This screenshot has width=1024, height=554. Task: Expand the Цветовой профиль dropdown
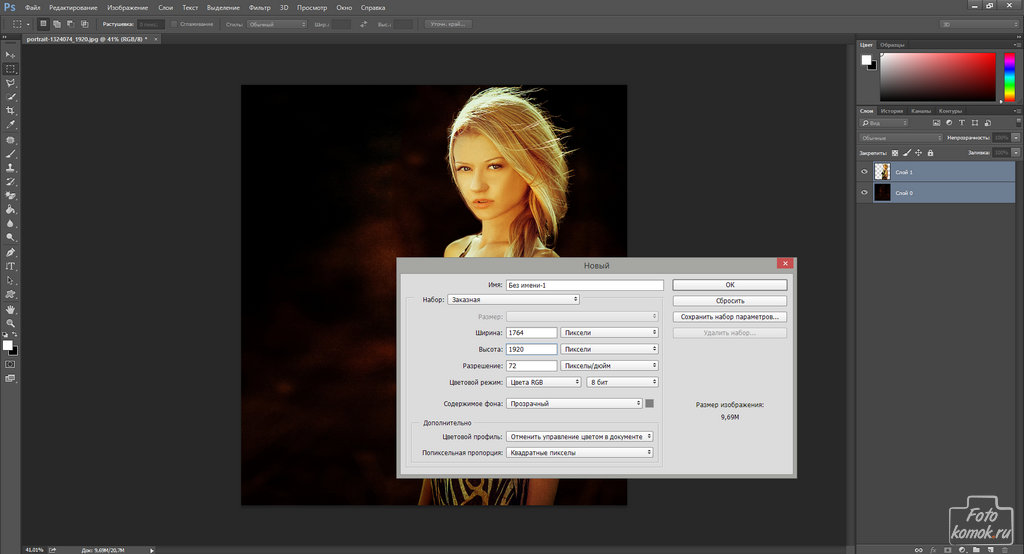579,437
